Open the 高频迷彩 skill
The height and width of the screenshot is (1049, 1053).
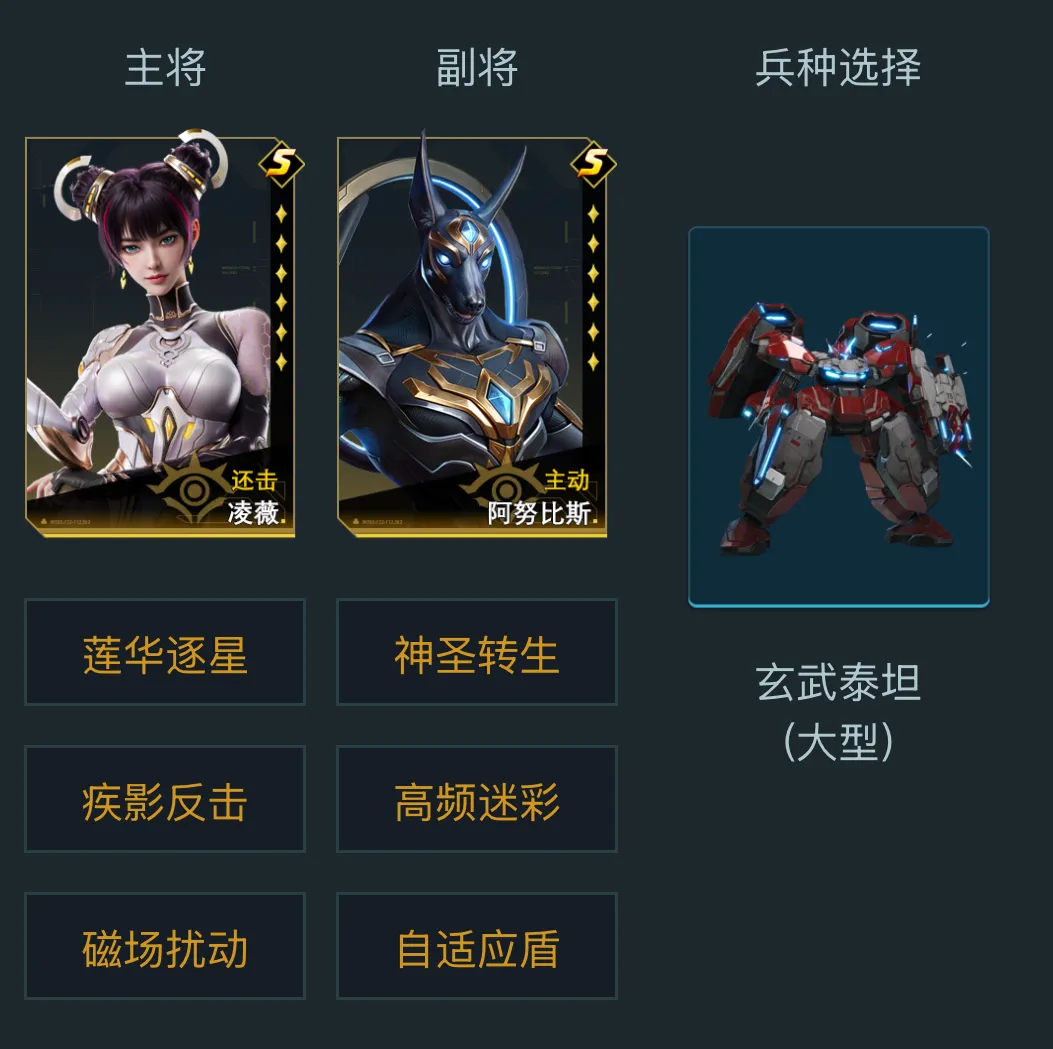pyautogui.click(x=477, y=799)
